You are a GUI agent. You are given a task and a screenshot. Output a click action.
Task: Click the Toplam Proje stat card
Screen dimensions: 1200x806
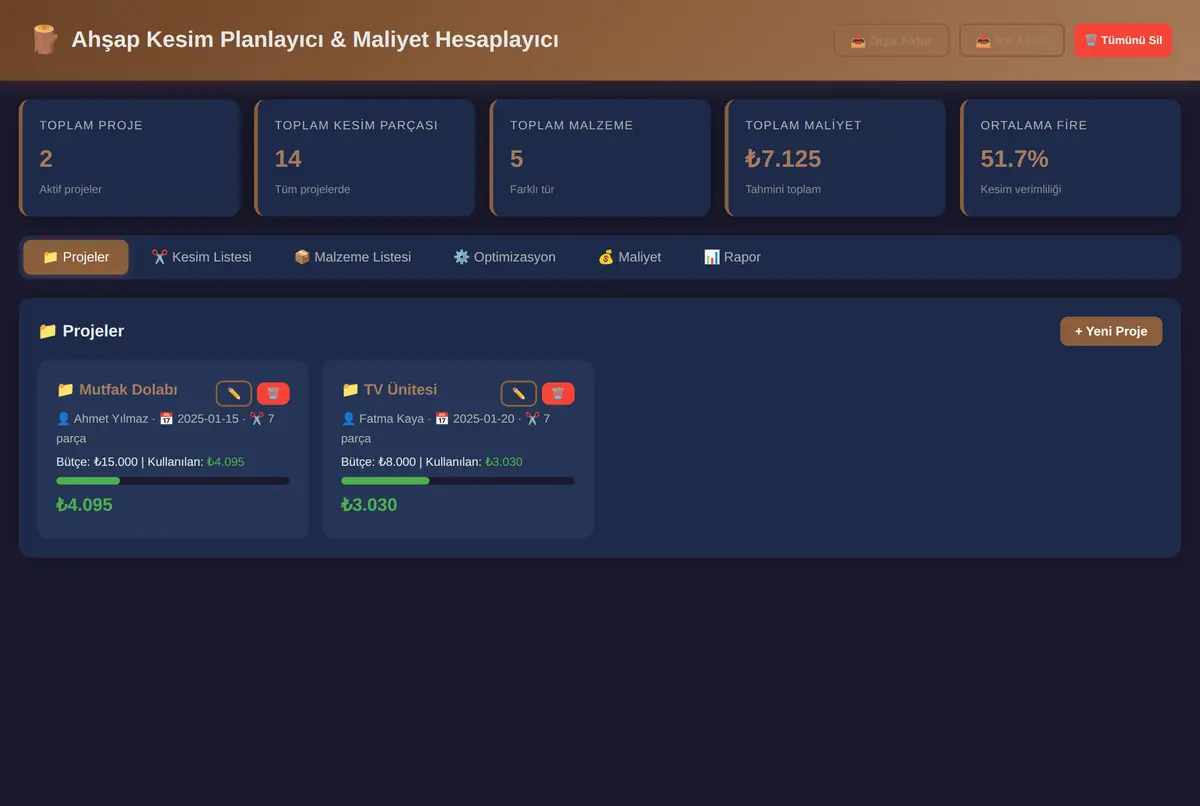[x=130, y=158]
